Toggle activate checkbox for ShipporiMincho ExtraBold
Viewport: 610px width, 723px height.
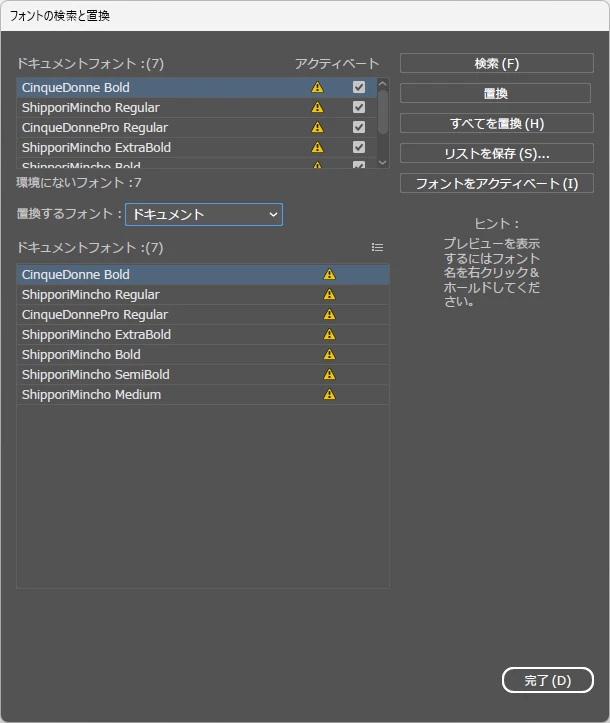coord(359,147)
